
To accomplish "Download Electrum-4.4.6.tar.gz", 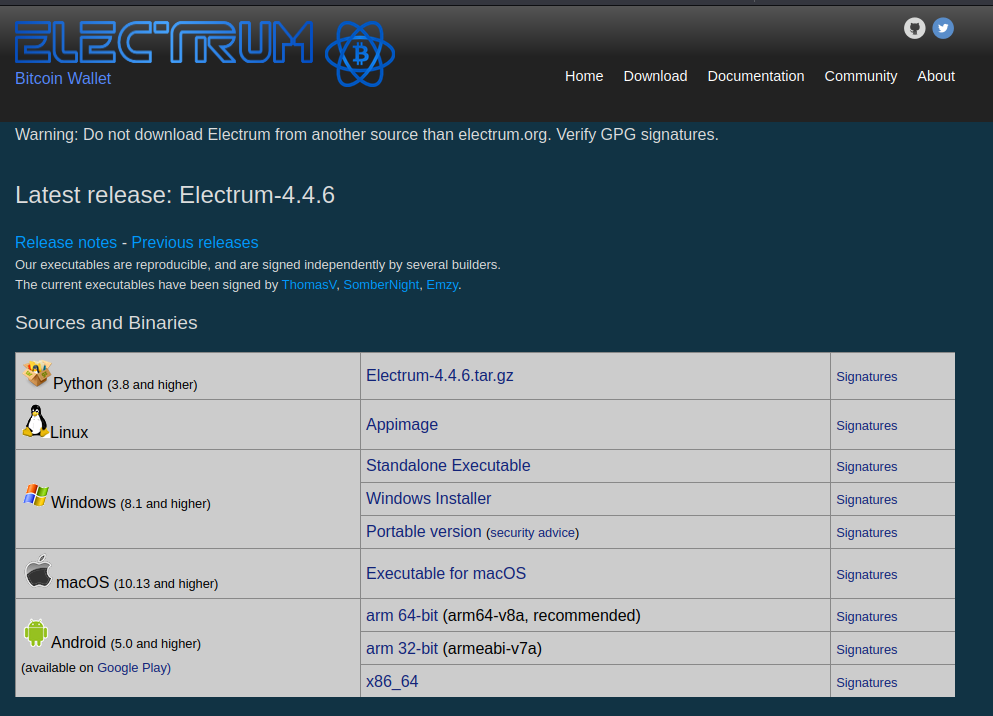I will (x=439, y=375).
